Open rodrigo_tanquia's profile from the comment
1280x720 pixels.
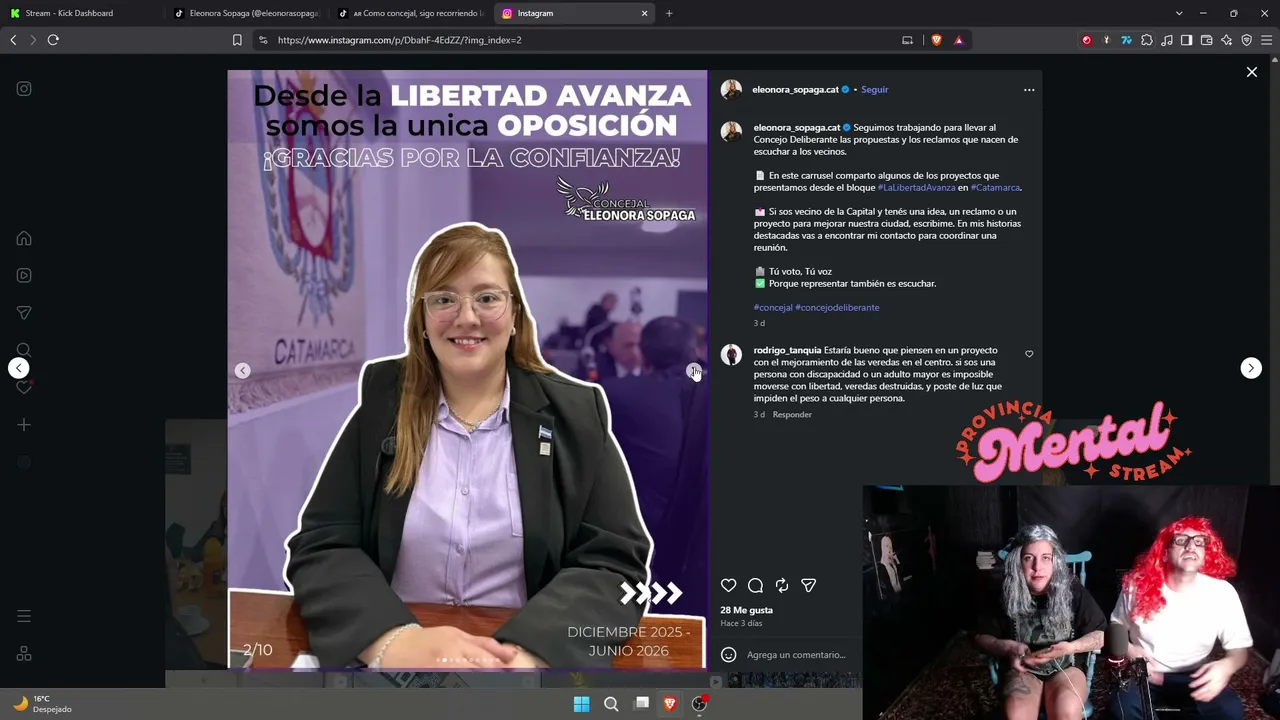click(787, 351)
